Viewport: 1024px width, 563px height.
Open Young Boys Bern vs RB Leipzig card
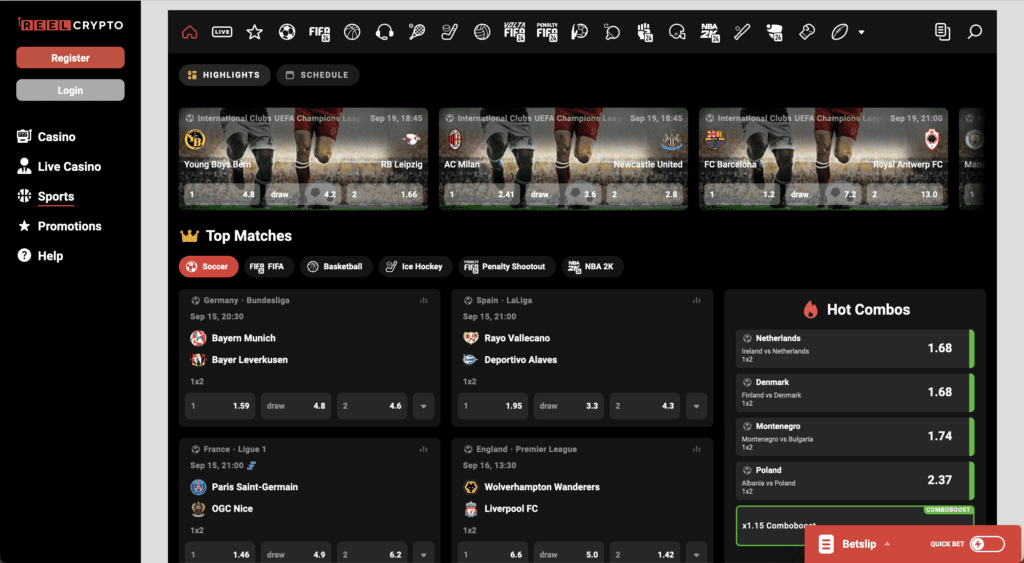pos(304,159)
